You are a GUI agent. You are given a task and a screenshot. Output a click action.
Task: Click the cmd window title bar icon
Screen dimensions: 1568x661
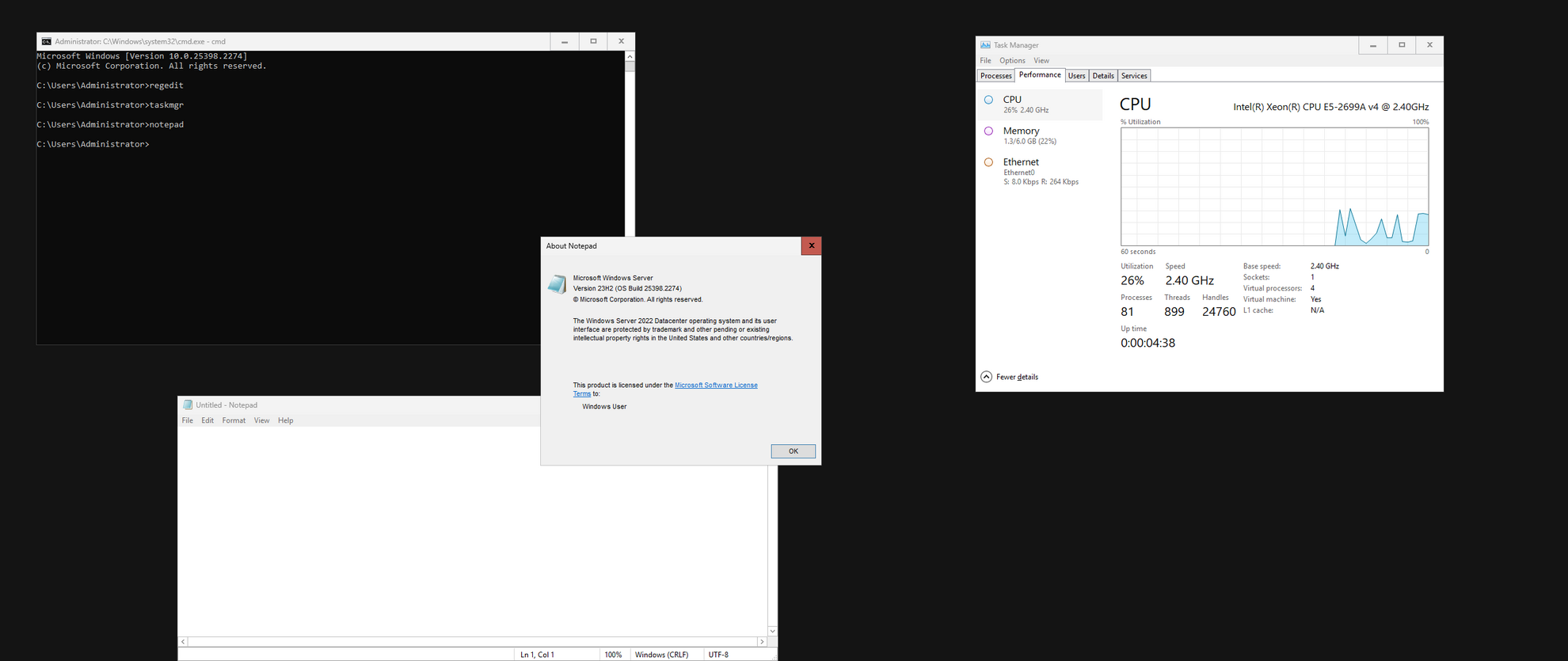coord(47,41)
